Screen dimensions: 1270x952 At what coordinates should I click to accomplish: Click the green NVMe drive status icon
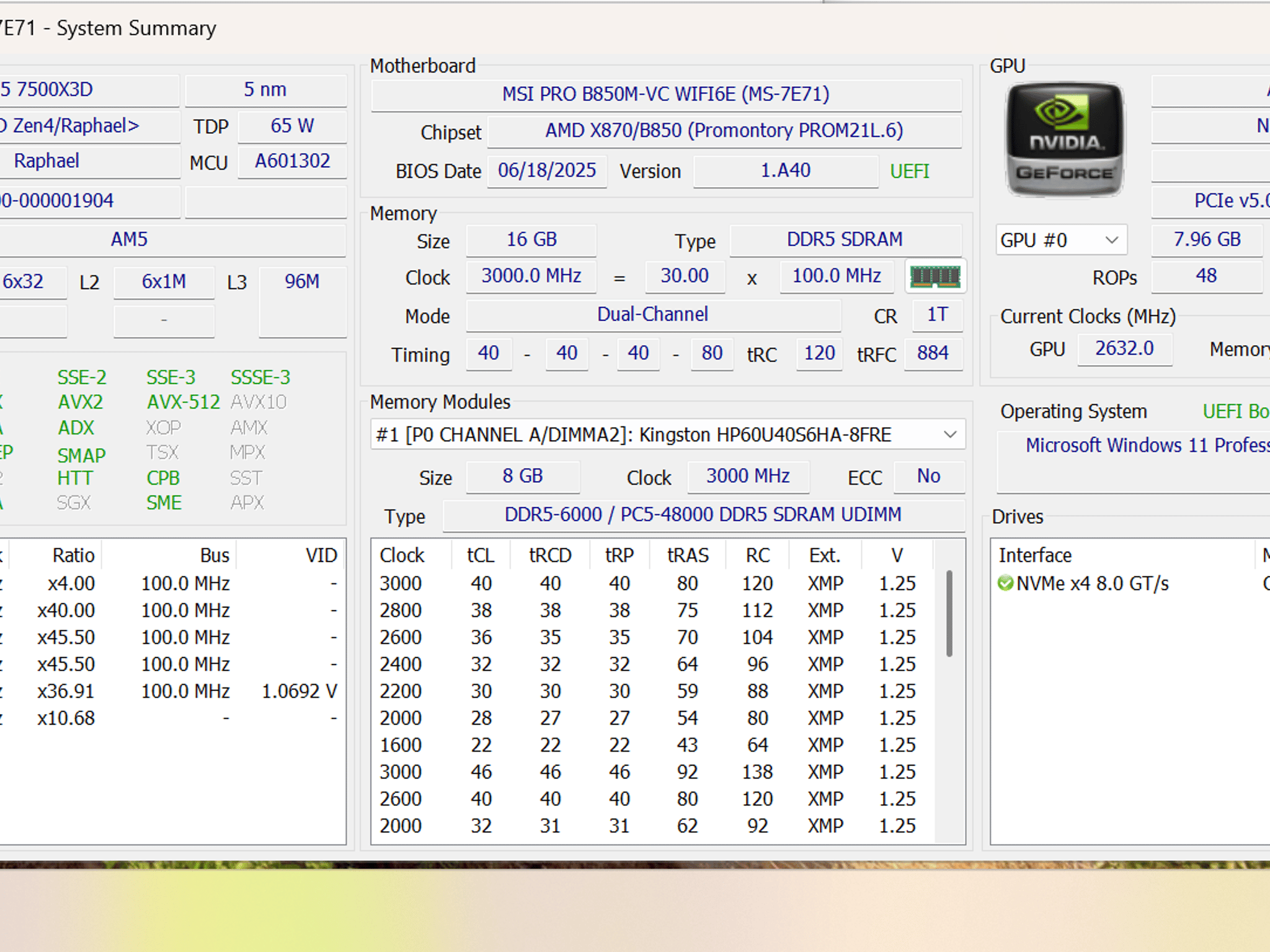(1005, 583)
